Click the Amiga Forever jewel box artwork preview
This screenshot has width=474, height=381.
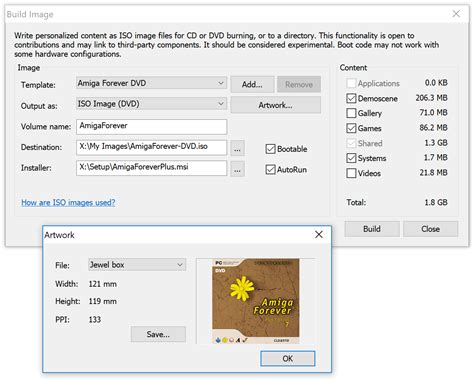256,301
